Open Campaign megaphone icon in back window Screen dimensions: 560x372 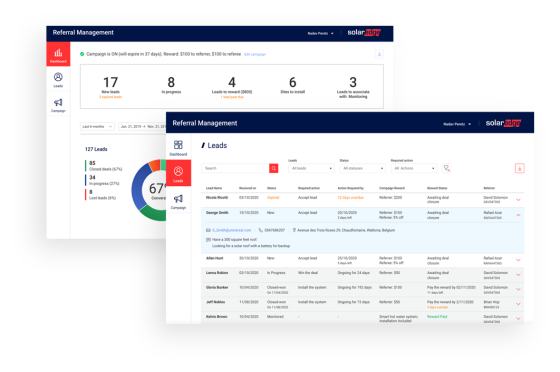pos(58,105)
